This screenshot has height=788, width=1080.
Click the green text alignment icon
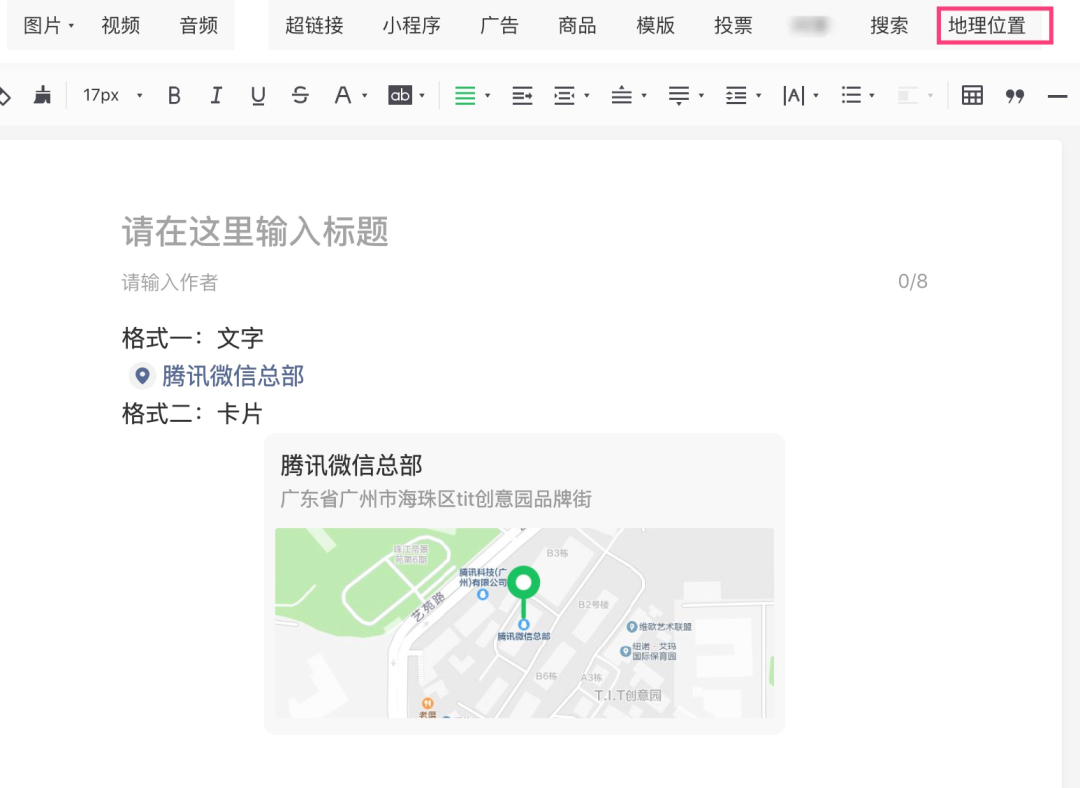click(465, 95)
